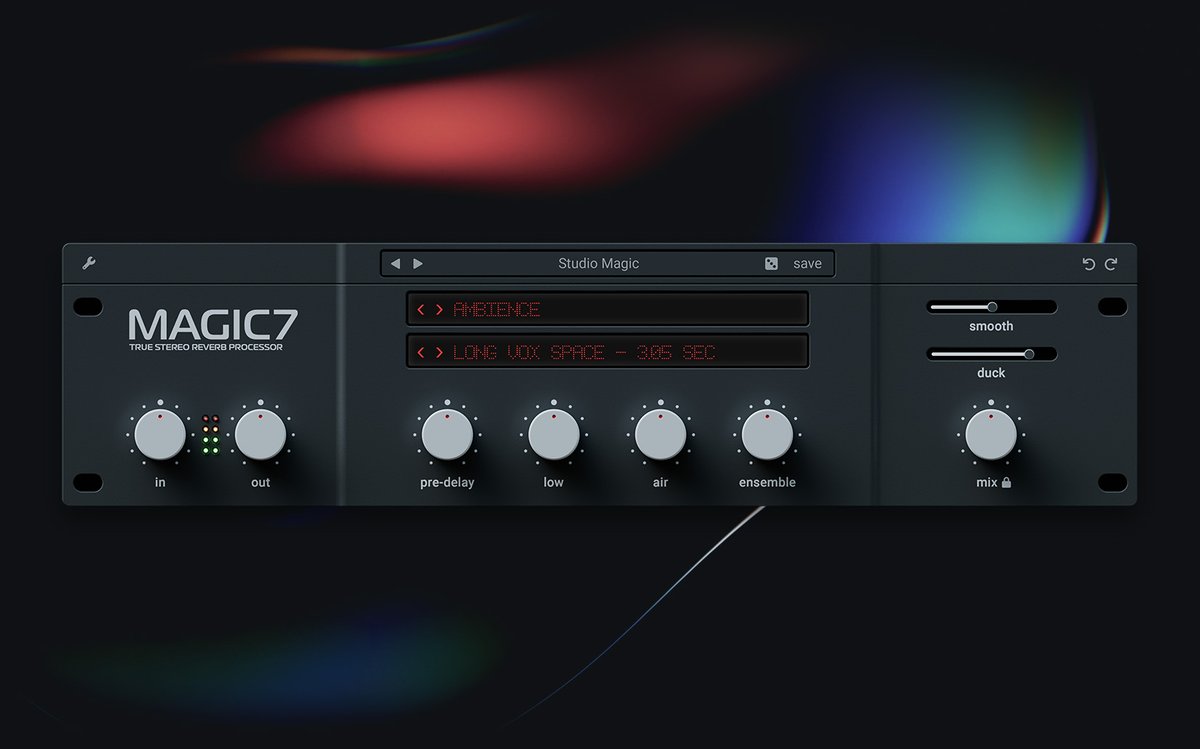Click the lock icon next to mix

1004,482
